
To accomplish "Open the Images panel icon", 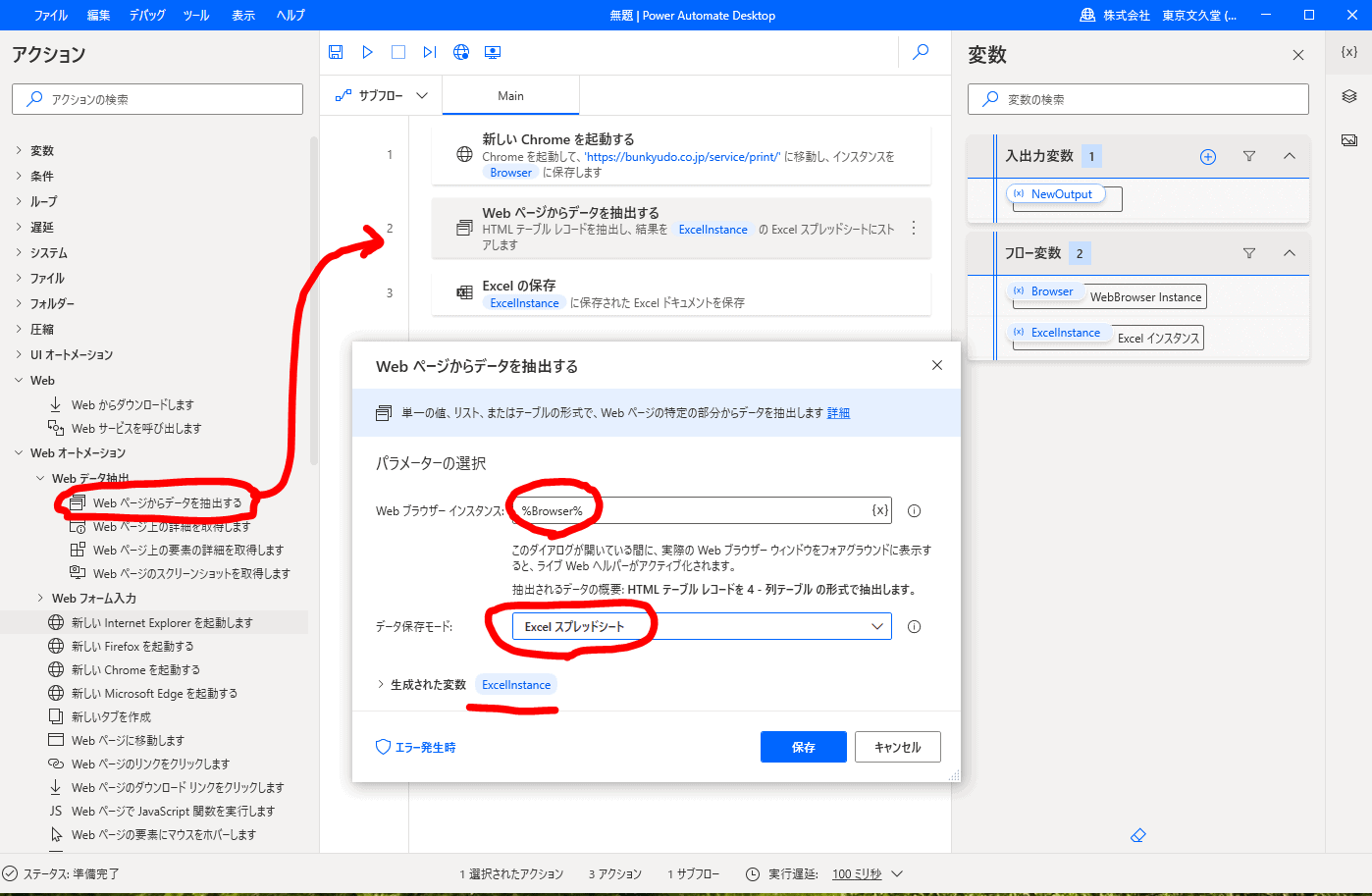I will click(x=1349, y=140).
